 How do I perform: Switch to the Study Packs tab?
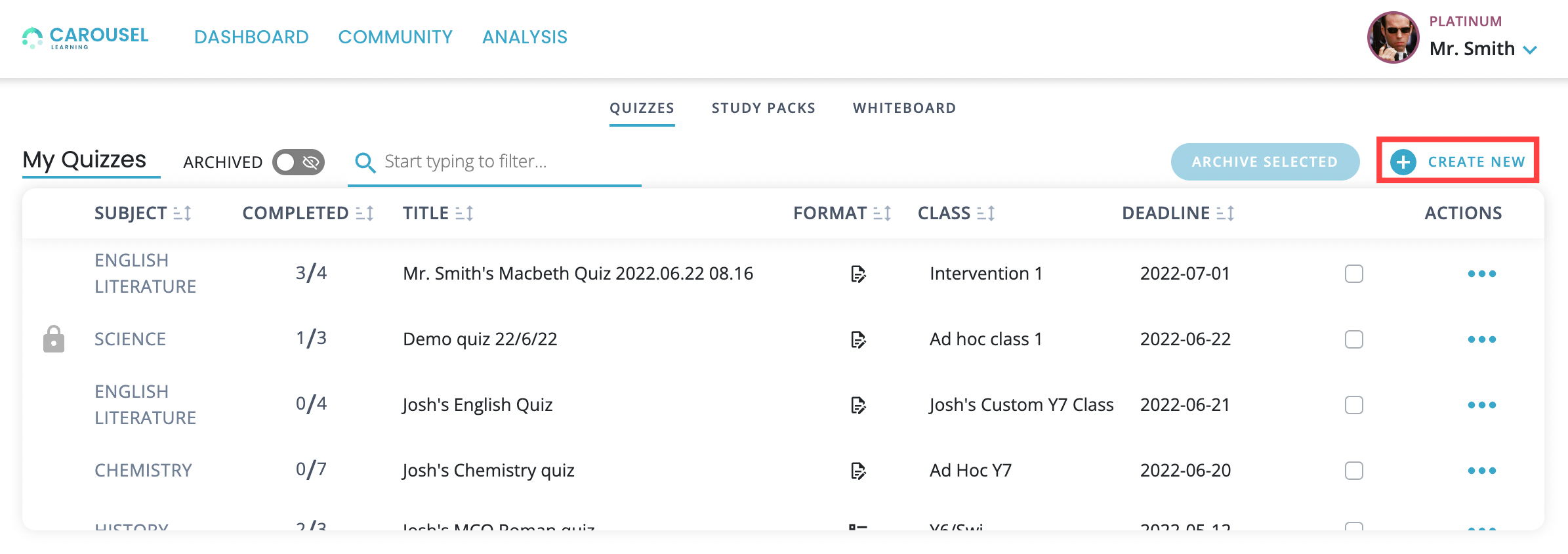763,108
